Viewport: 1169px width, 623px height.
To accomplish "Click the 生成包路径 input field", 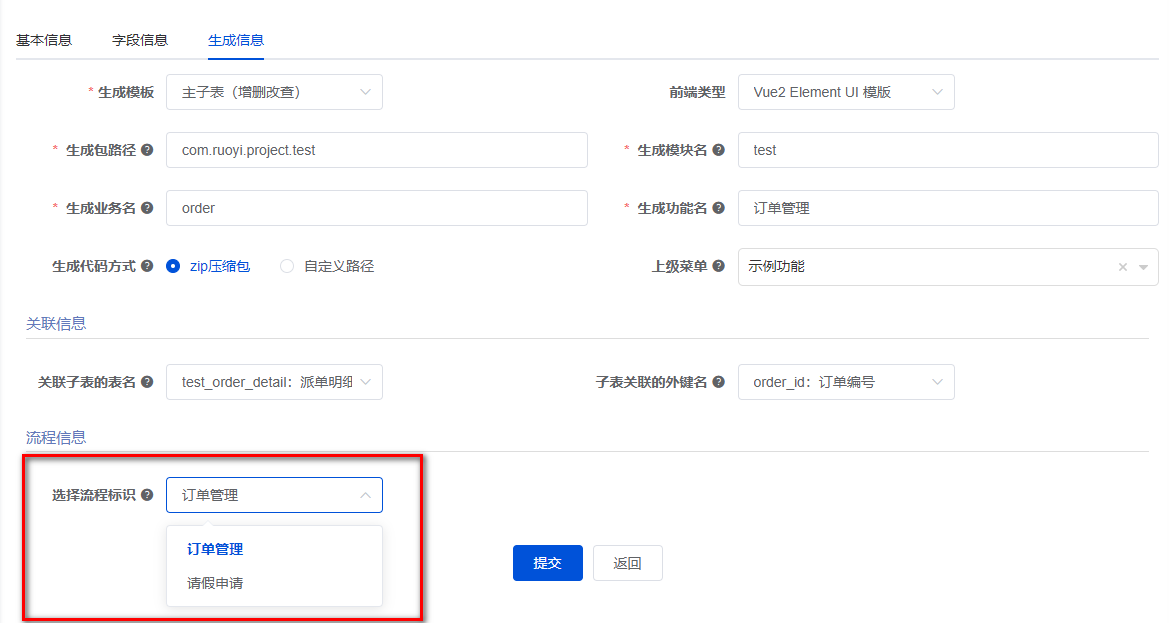I will click(376, 151).
